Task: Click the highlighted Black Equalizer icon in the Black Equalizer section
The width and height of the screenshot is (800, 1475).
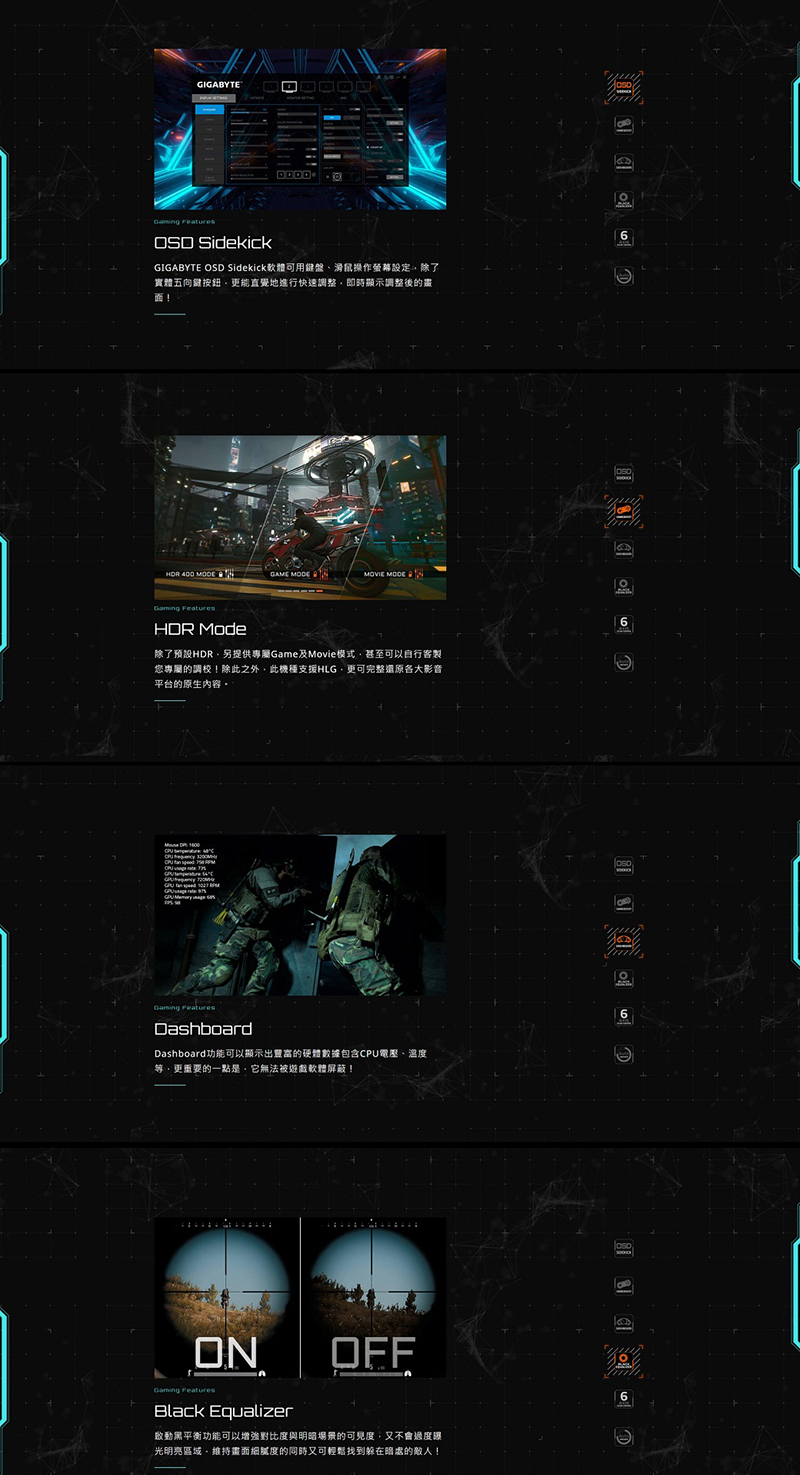Action: pos(624,1360)
